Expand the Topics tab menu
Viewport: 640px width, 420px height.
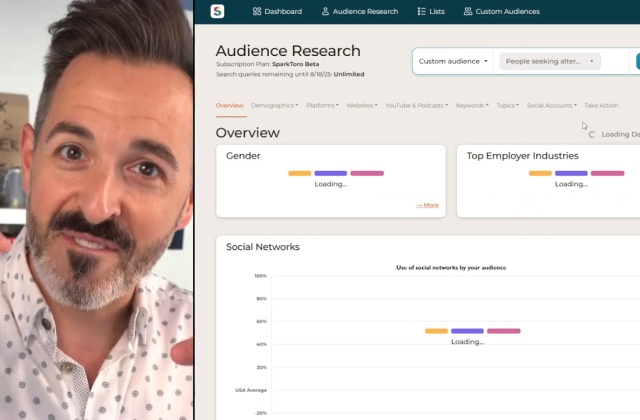coord(508,105)
